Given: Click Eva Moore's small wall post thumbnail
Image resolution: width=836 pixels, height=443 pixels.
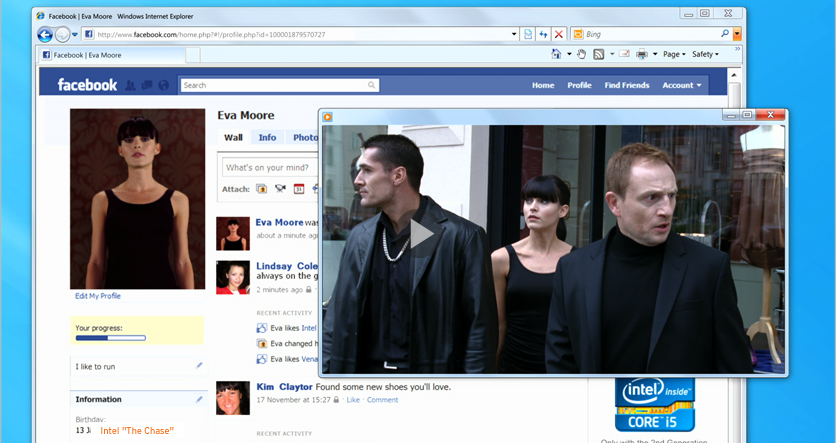Looking at the screenshot, I should pos(233,233).
